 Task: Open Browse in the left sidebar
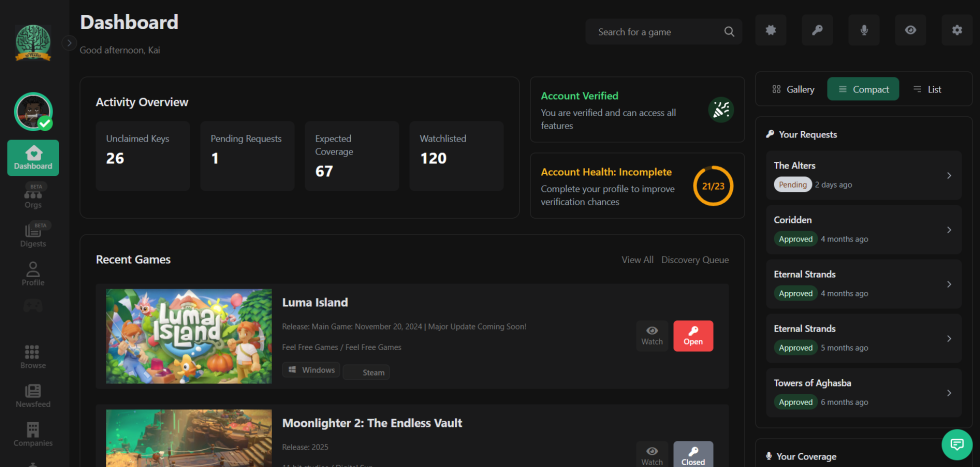pyautogui.click(x=33, y=356)
